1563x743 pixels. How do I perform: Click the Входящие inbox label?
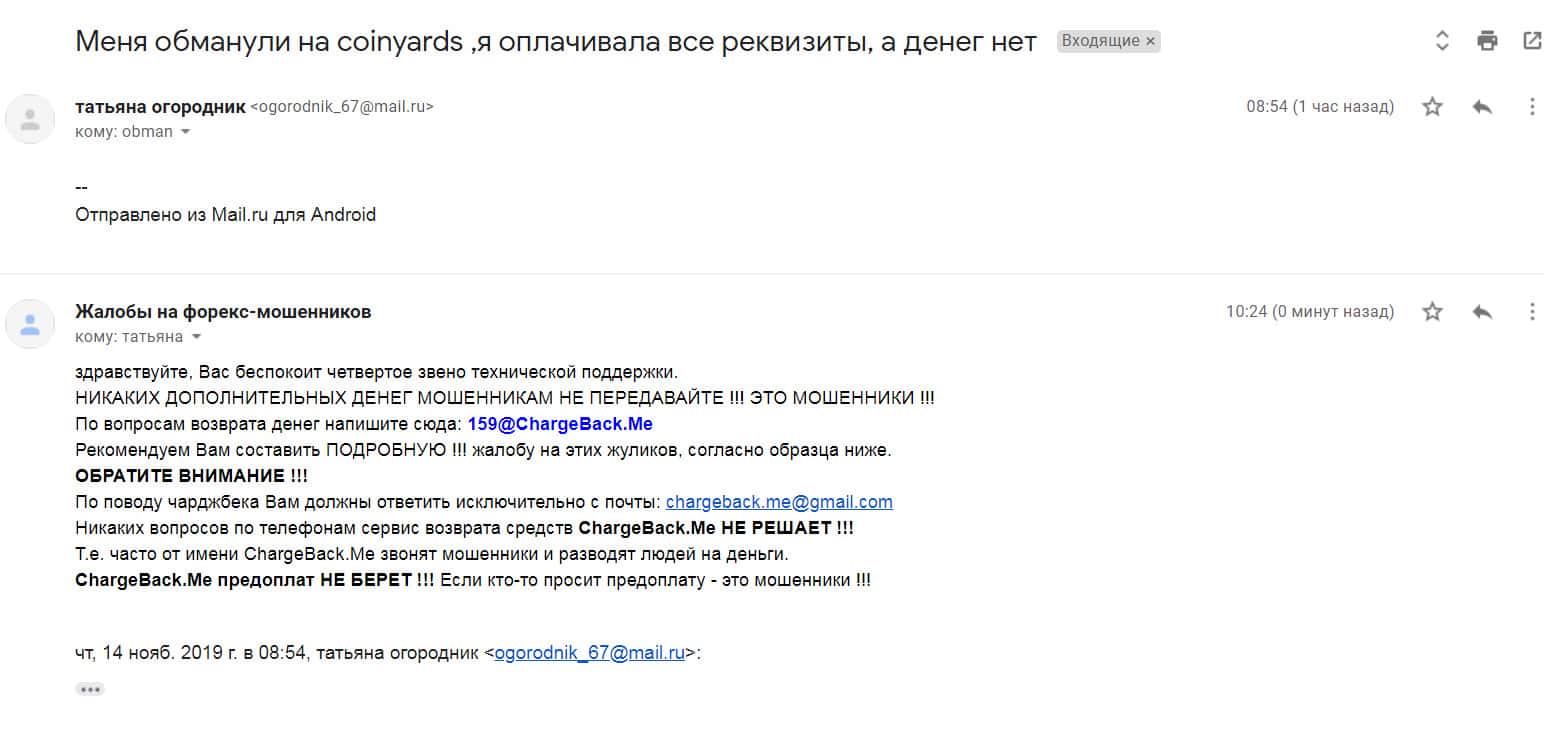click(1100, 41)
